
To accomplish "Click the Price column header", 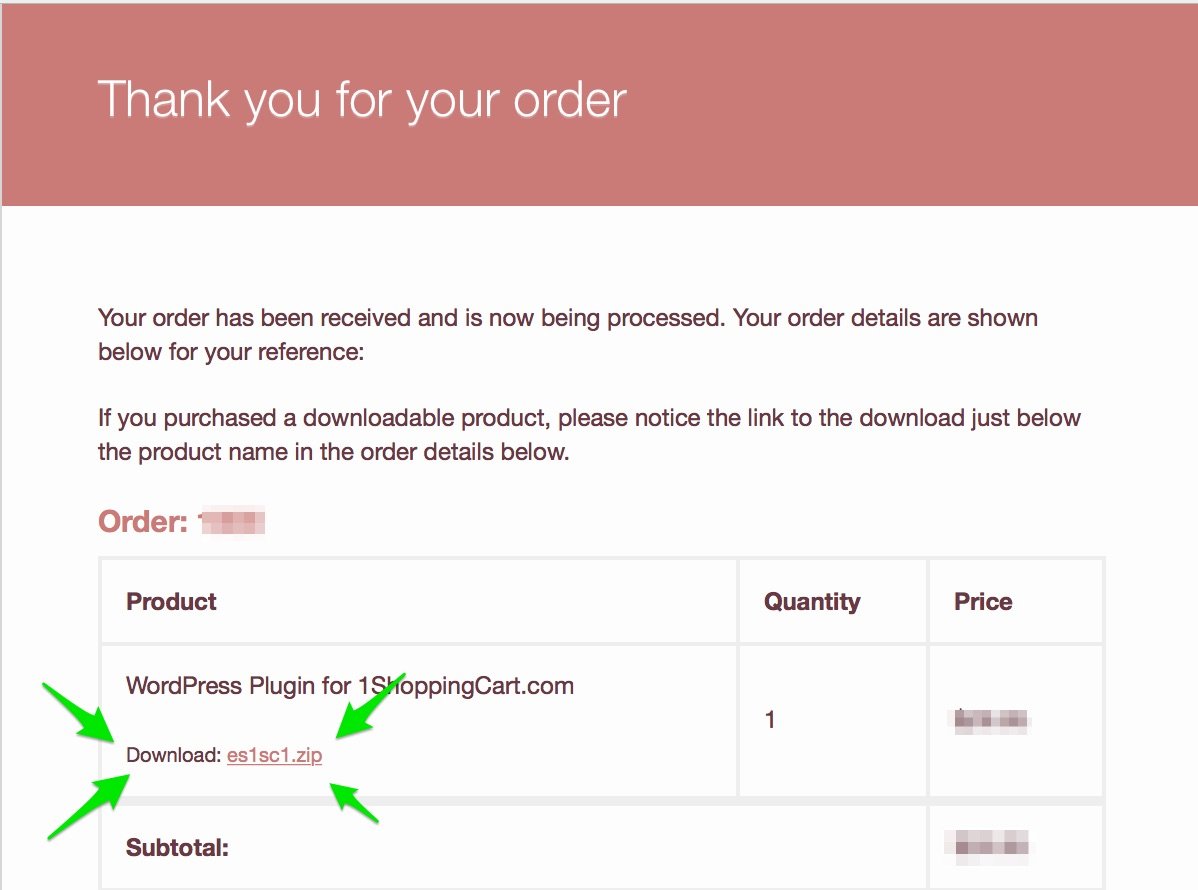I will coord(983,601).
